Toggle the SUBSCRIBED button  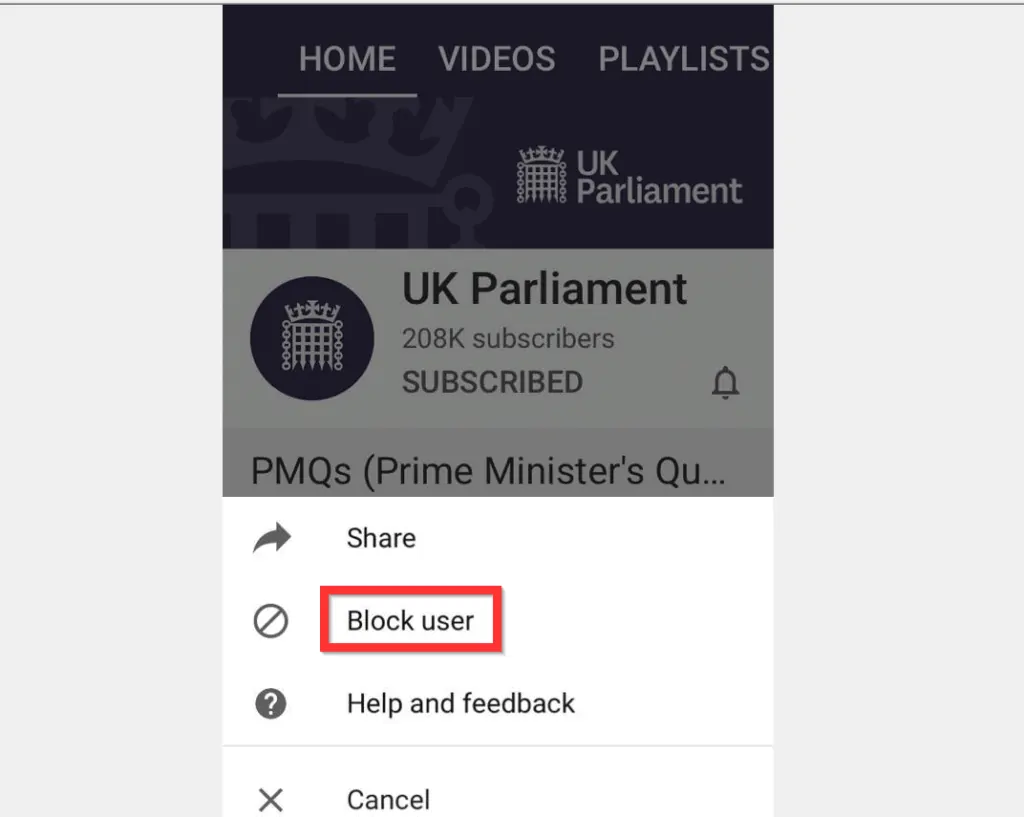pos(492,382)
